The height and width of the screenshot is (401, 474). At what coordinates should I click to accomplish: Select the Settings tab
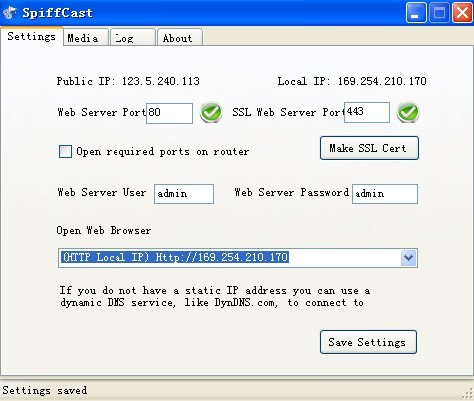point(32,36)
